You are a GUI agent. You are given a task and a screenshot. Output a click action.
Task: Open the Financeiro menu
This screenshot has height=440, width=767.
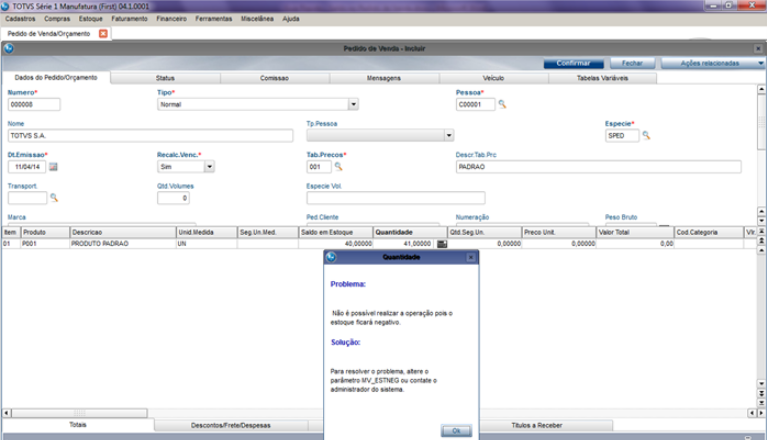click(171, 19)
